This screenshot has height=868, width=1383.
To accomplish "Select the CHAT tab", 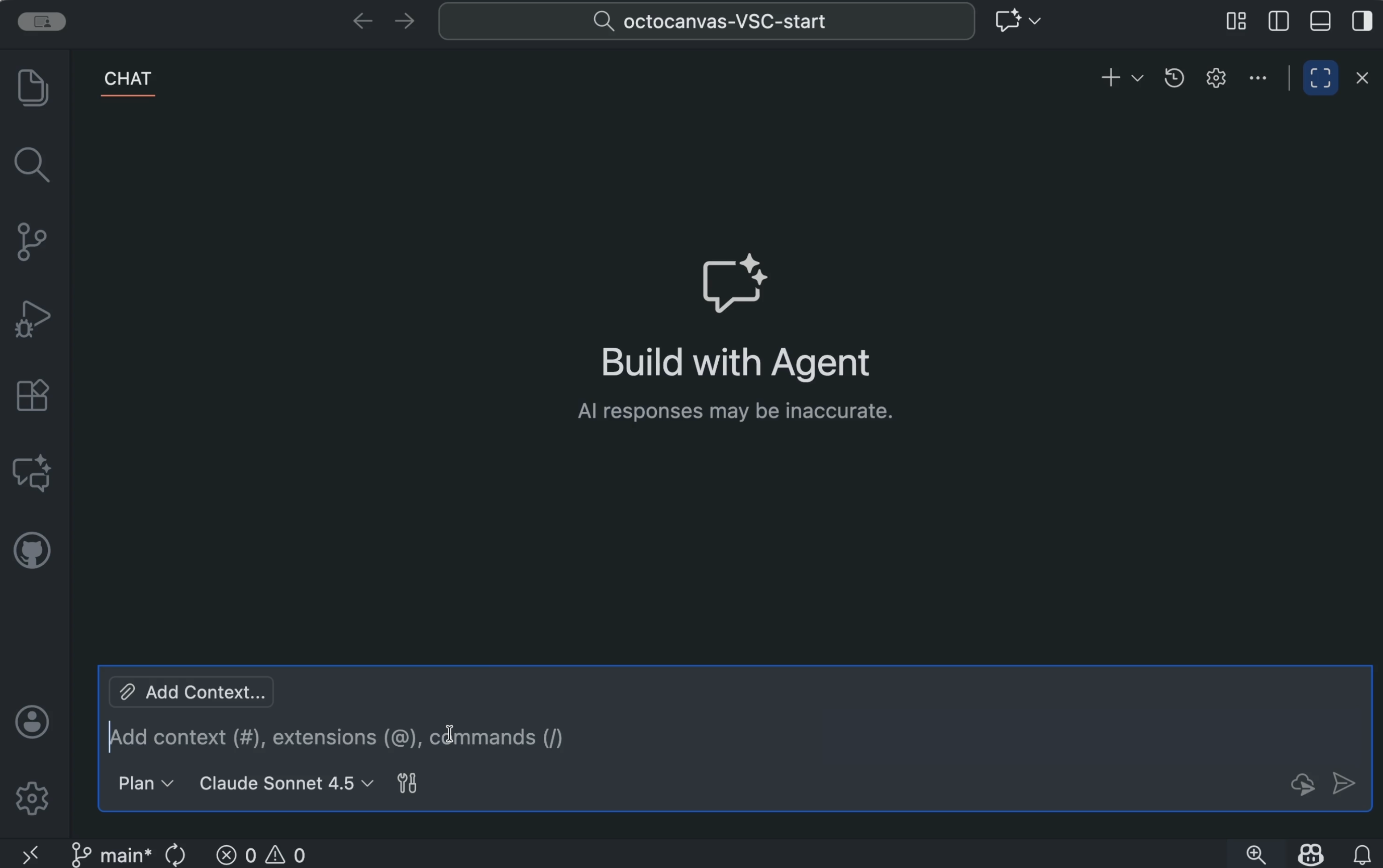I will coord(128,78).
